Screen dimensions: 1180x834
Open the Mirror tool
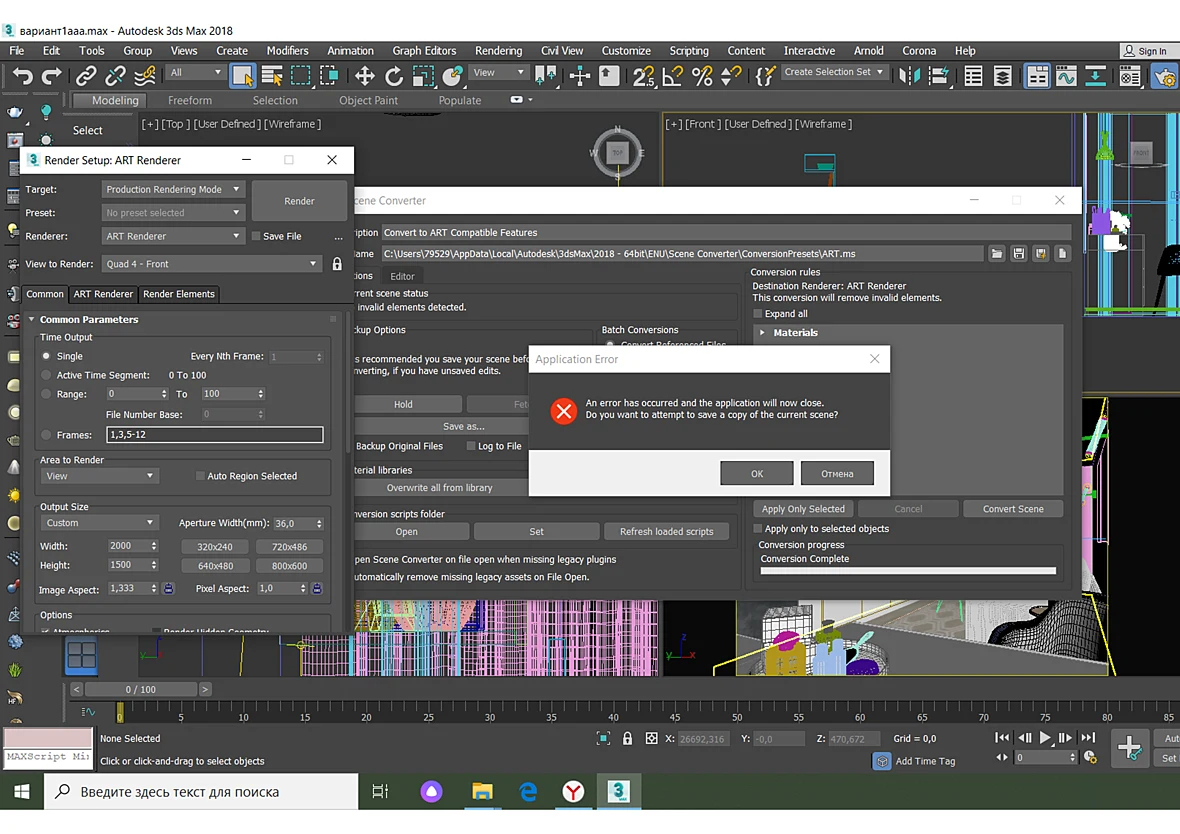[x=910, y=76]
